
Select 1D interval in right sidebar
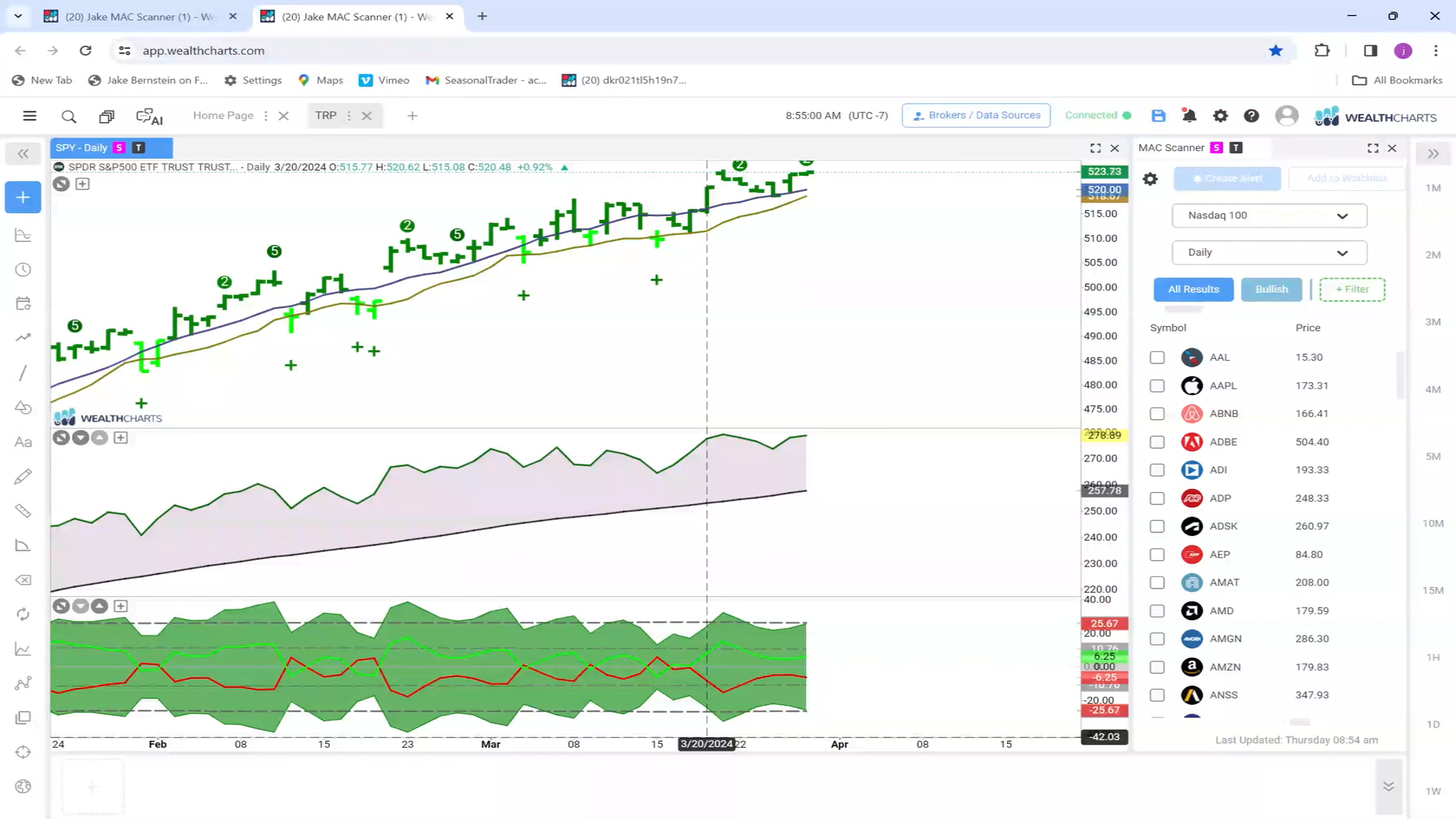(1432, 724)
